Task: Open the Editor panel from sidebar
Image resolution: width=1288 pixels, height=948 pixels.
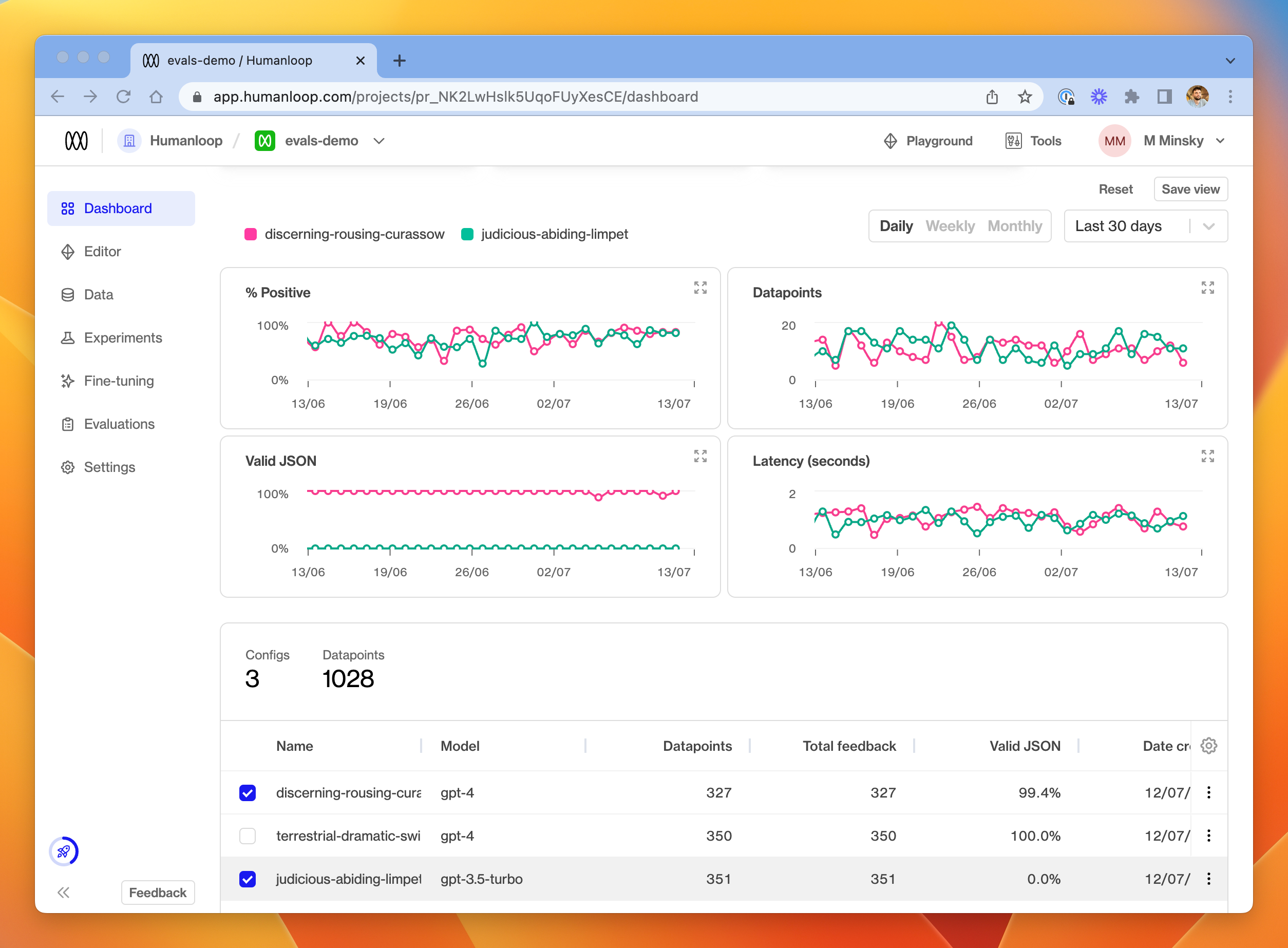Action: tap(103, 251)
